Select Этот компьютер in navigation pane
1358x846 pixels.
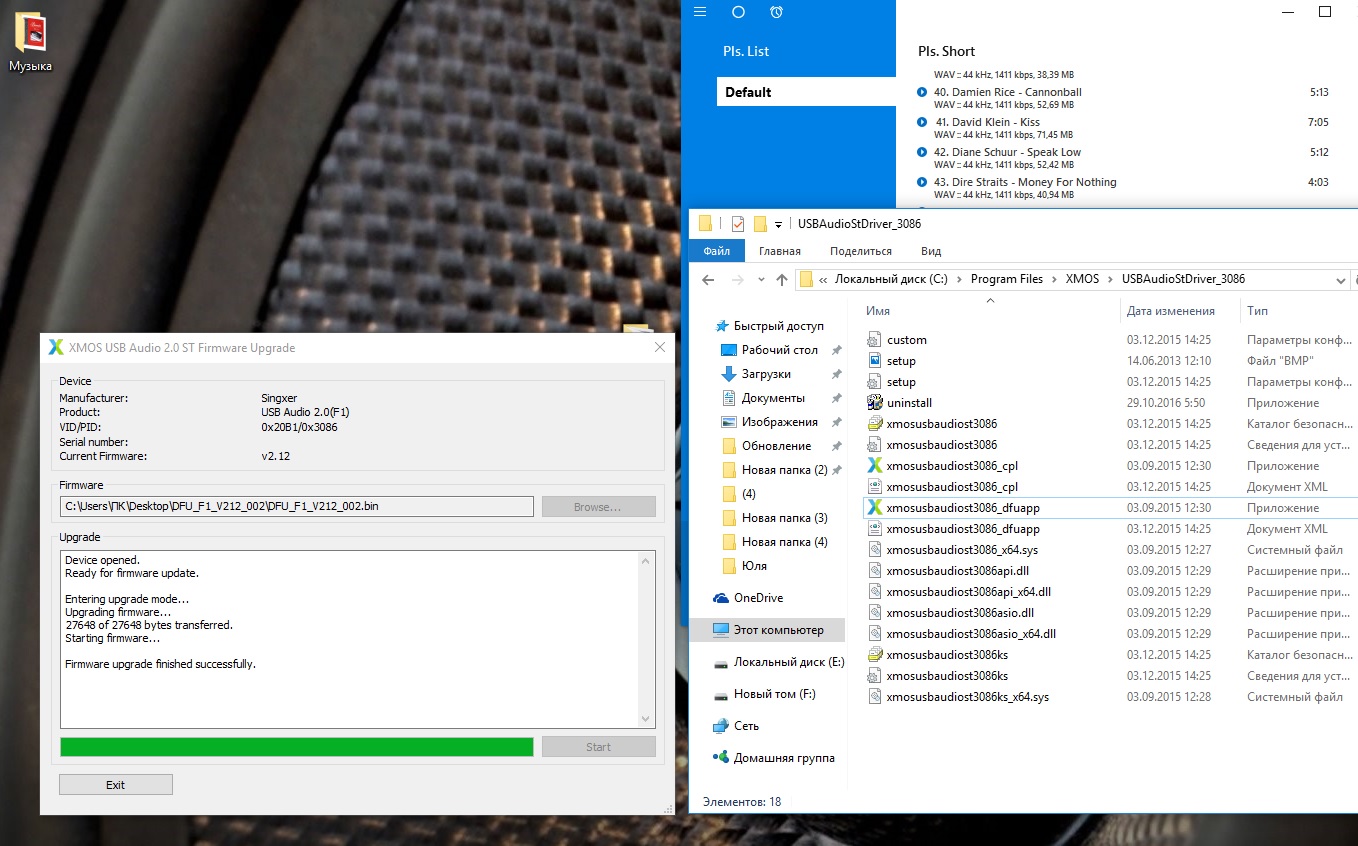pyautogui.click(x=768, y=630)
